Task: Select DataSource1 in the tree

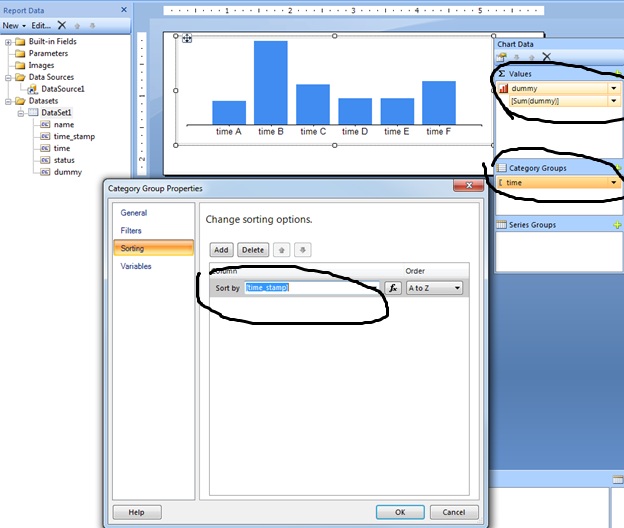Action: pos(63,89)
